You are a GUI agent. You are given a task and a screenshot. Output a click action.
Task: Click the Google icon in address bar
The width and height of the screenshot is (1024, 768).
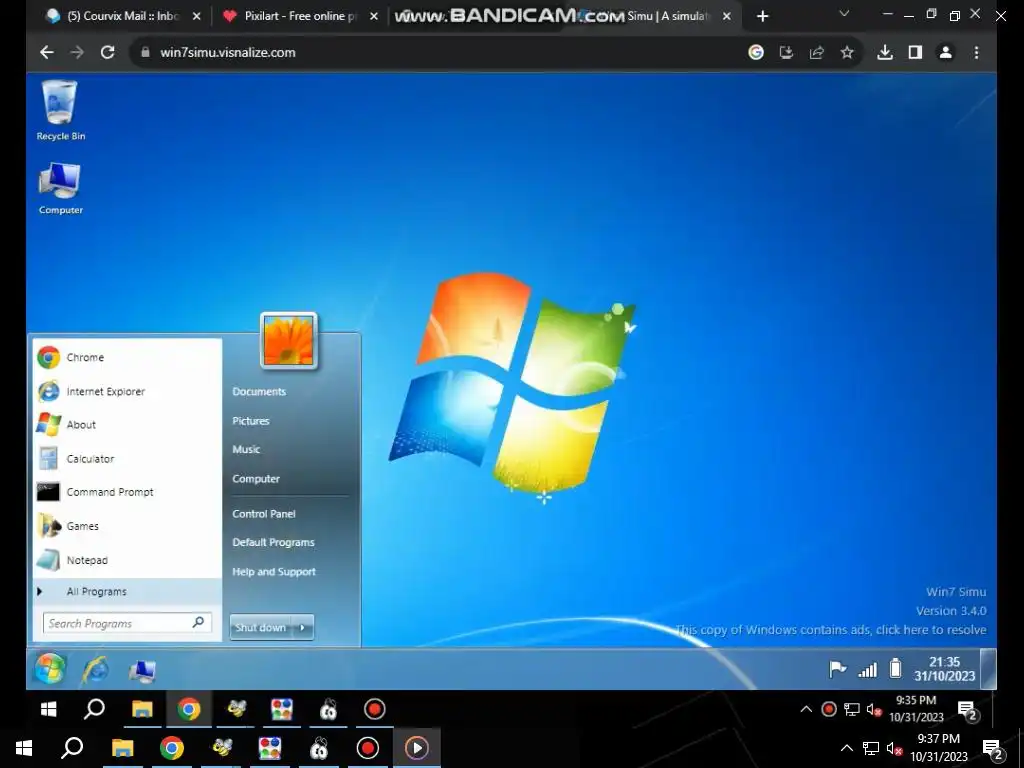click(x=756, y=52)
